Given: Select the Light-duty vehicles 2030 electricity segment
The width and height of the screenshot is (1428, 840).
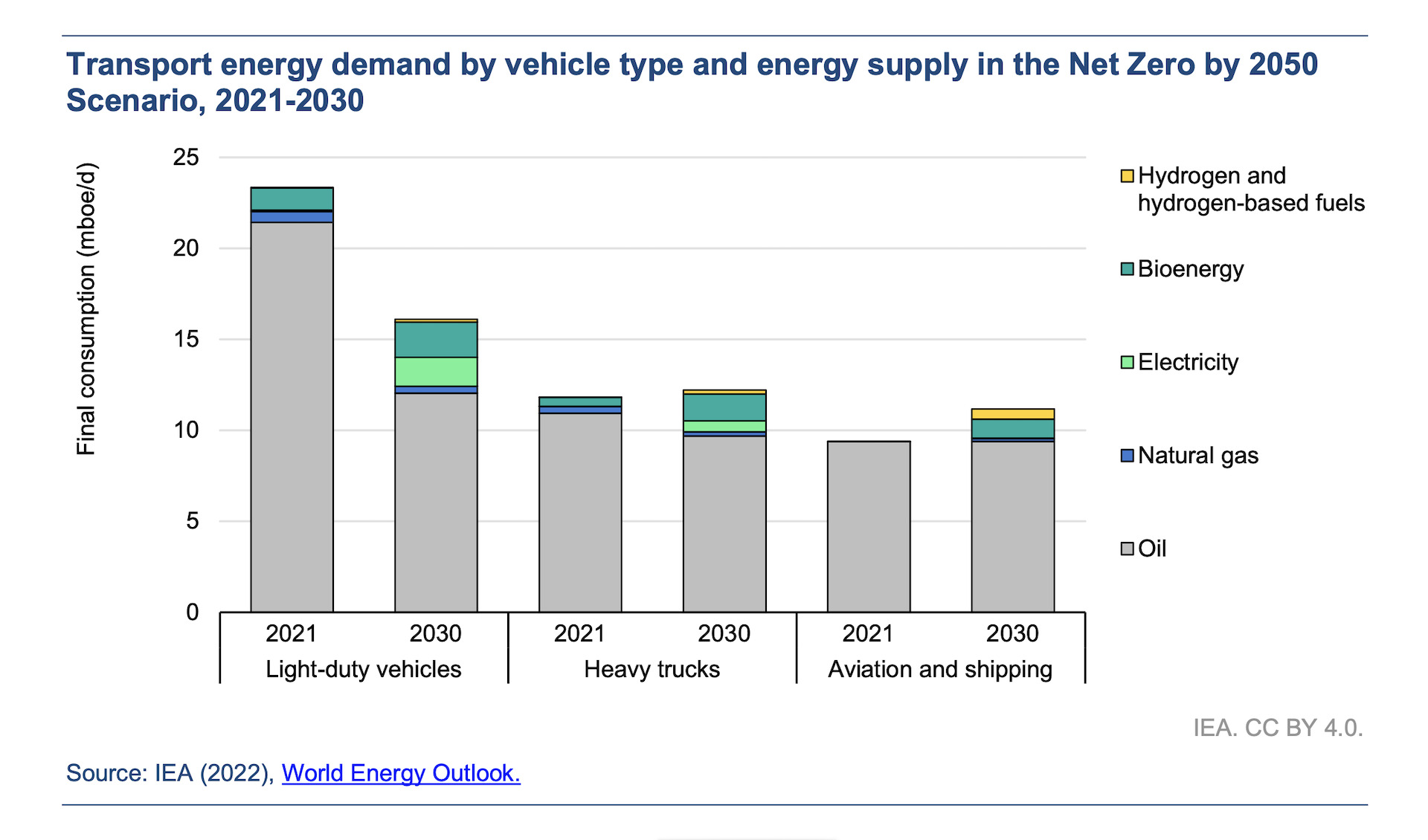Looking at the screenshot, I should 436,371.
